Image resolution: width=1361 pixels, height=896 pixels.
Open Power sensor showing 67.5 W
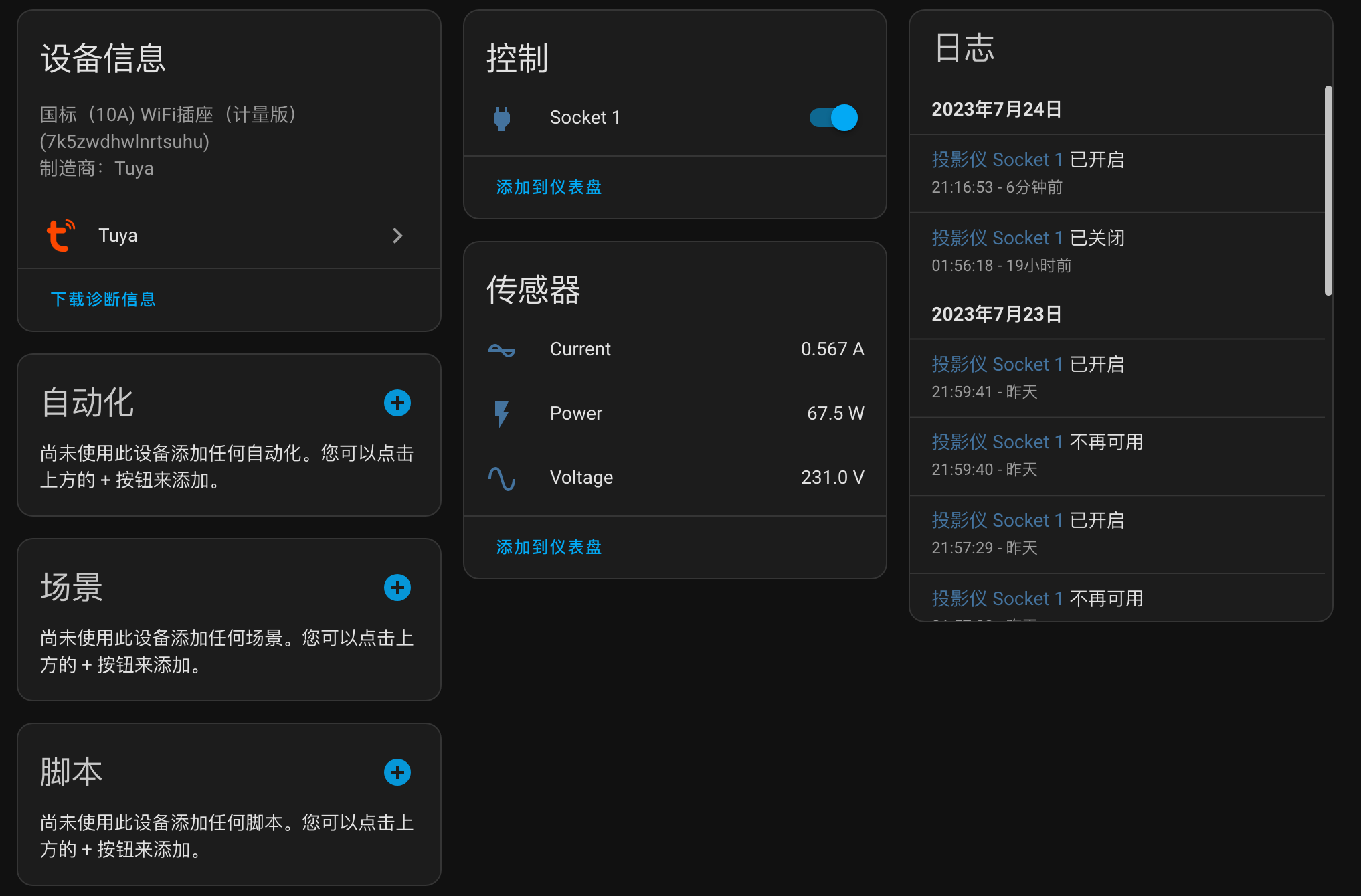click(x=674, y=414)
